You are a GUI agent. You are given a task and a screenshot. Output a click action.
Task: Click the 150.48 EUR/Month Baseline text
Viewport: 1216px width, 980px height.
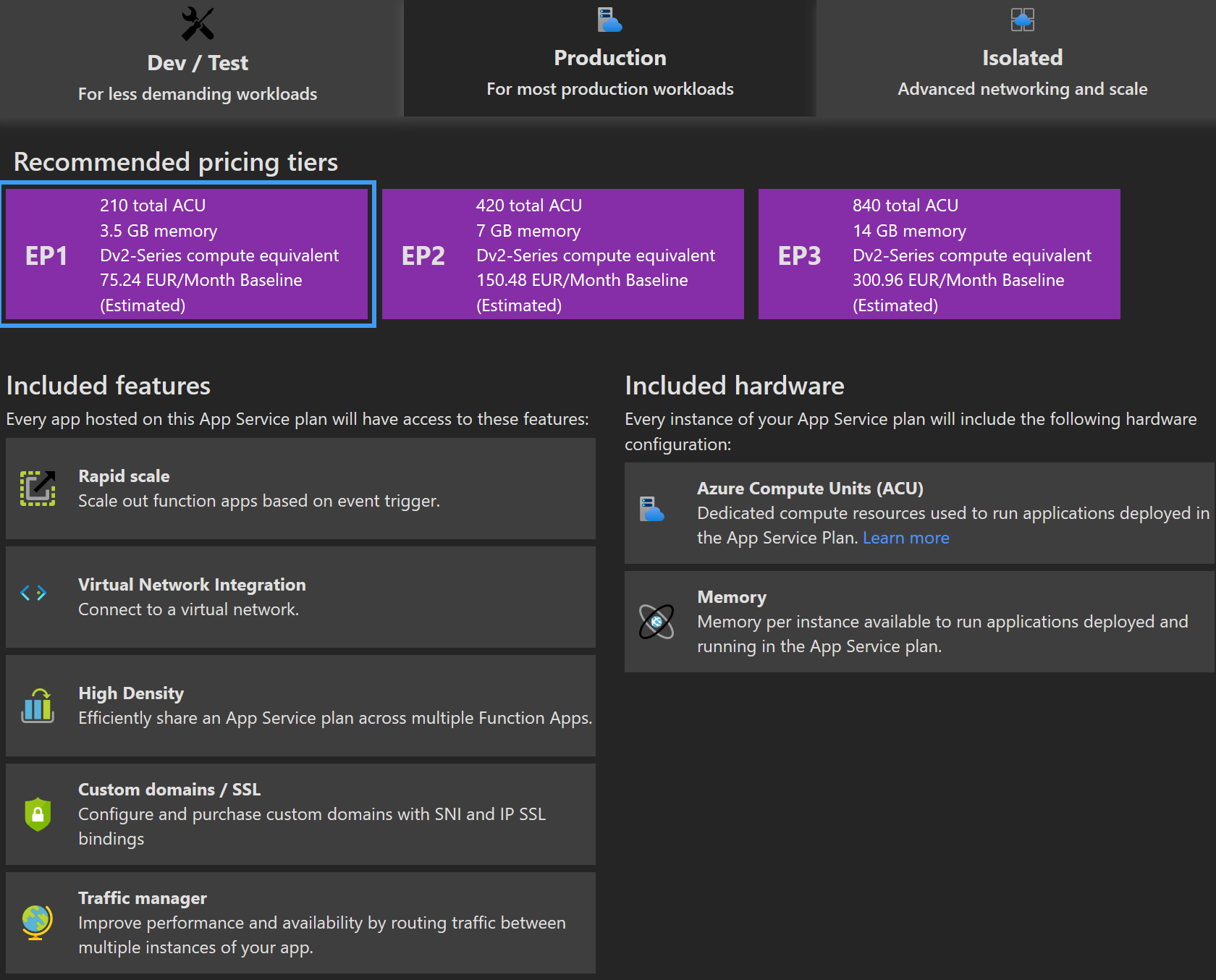pos(582,280)
